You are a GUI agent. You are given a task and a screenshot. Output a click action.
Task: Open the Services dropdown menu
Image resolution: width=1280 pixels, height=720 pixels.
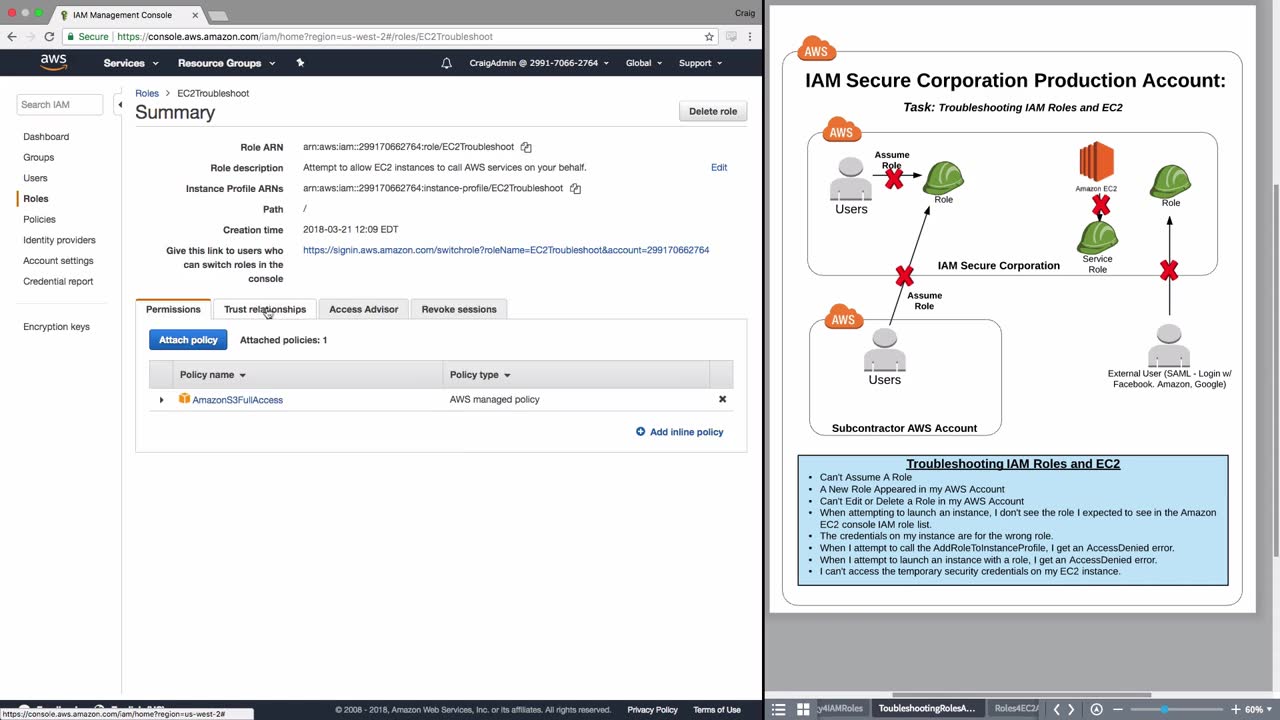pos(131,63)
